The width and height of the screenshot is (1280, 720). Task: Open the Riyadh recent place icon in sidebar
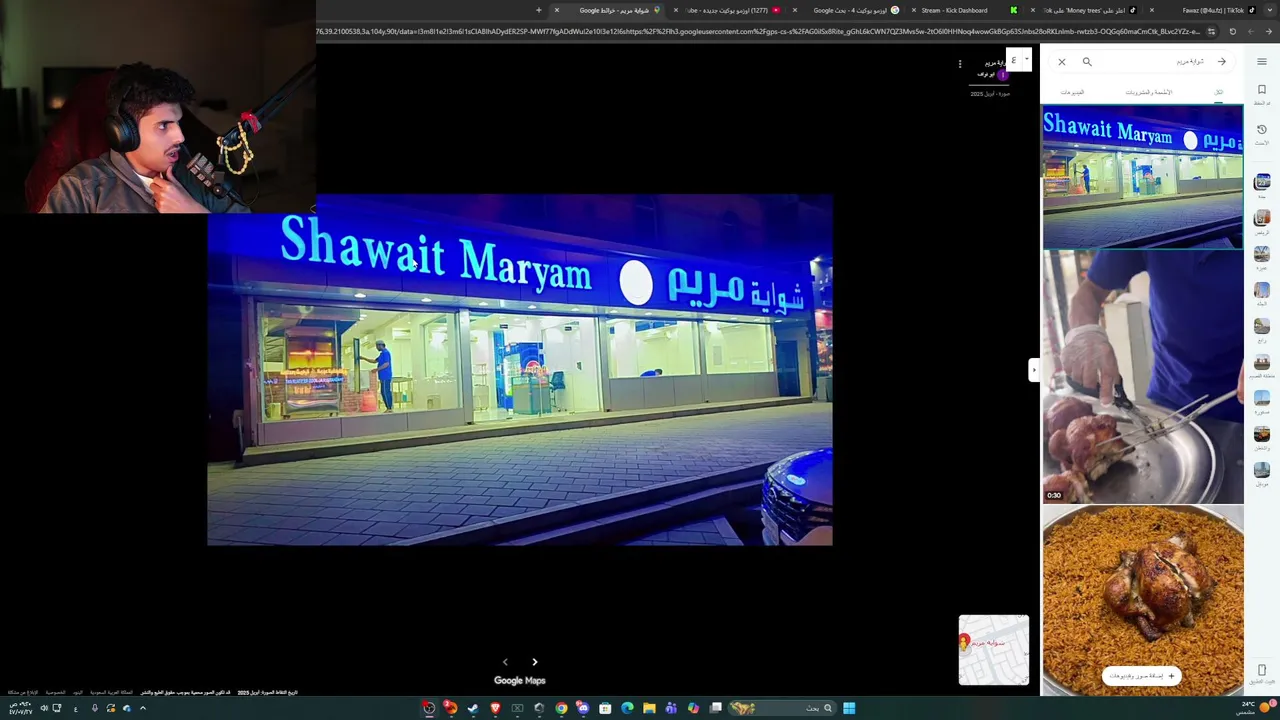pos(1262,220)
